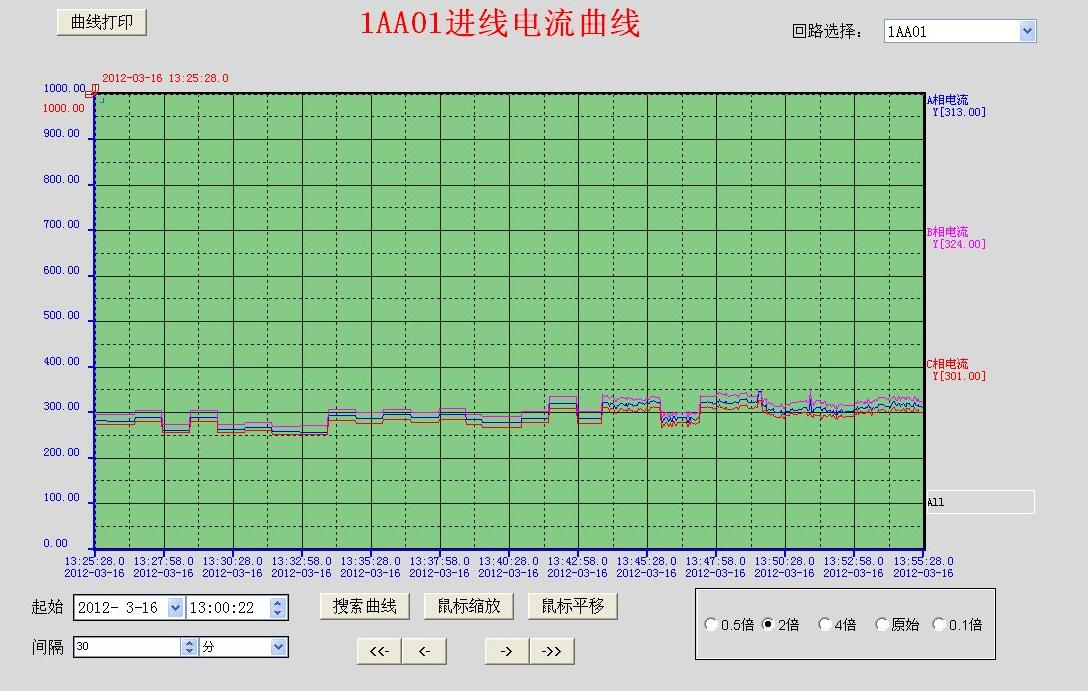Step back with the <- button
Screen dimensions: 1088x691
(x=424, y=651)
